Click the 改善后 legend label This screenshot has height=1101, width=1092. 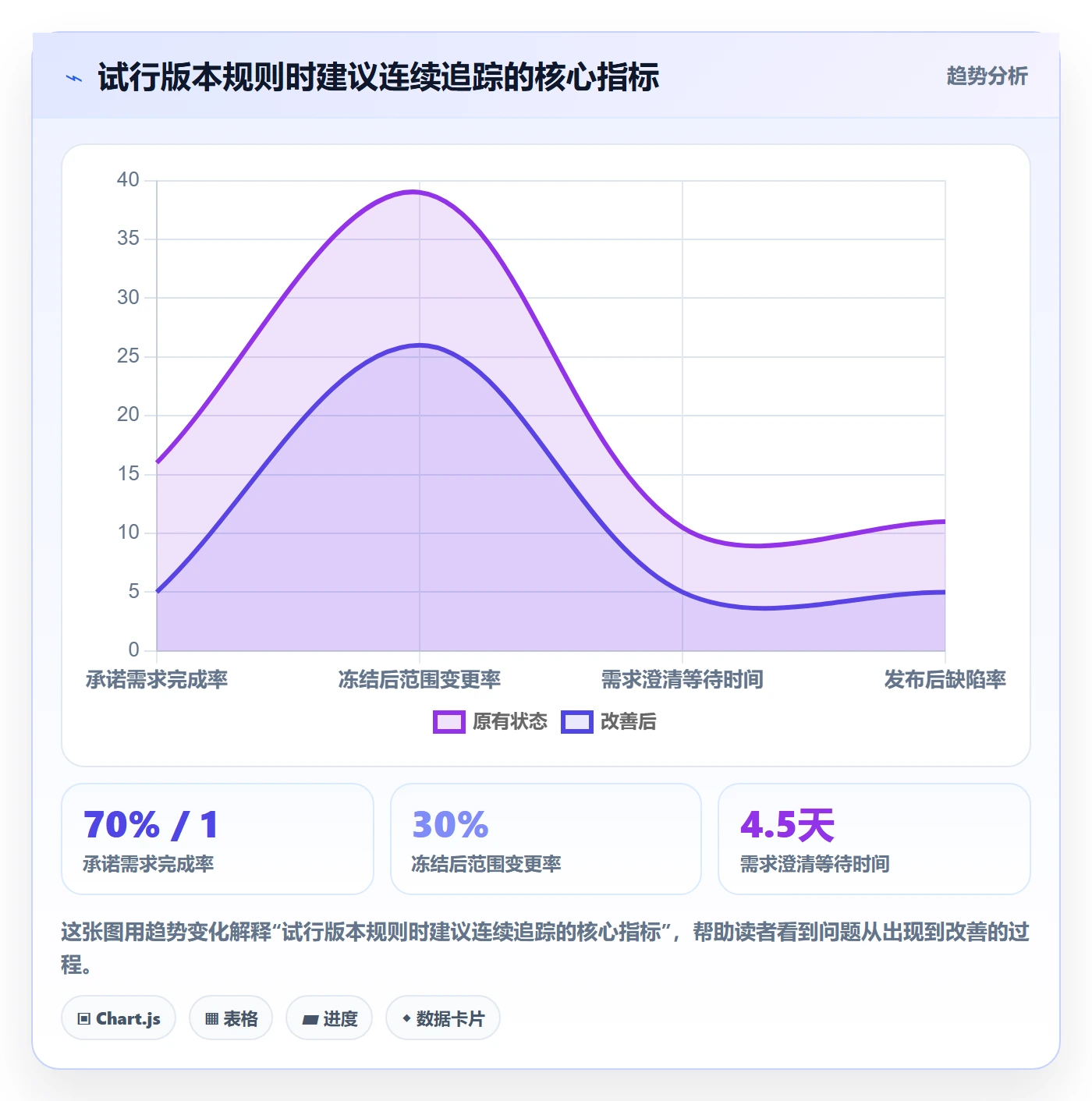[x=628, y=722]
